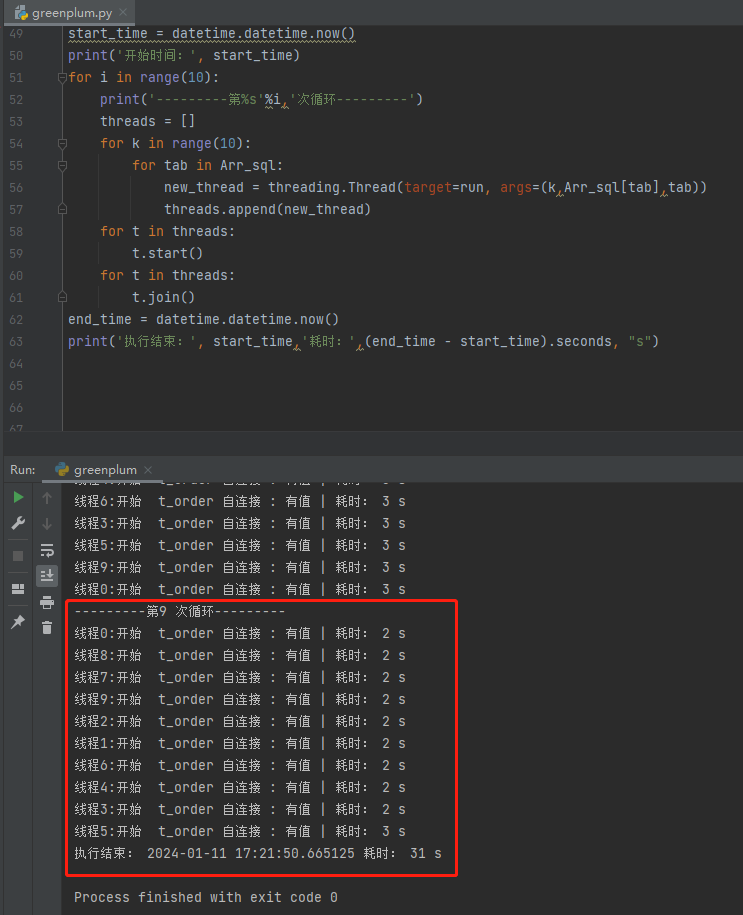Click 'end_time = datetime.datetime.now()' line
The width and height of the screenshot is (743, 915).
click(x=203, y=319)
